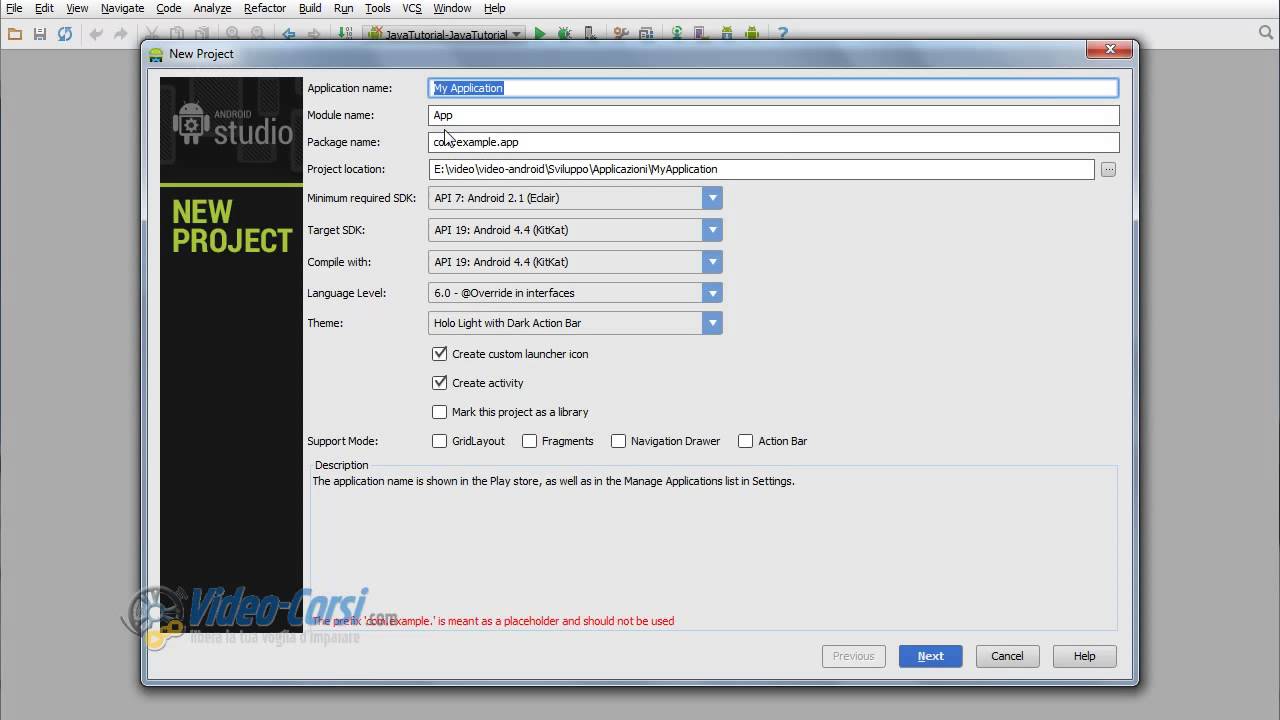Open the Navigate menu

[x=122, y=8]
